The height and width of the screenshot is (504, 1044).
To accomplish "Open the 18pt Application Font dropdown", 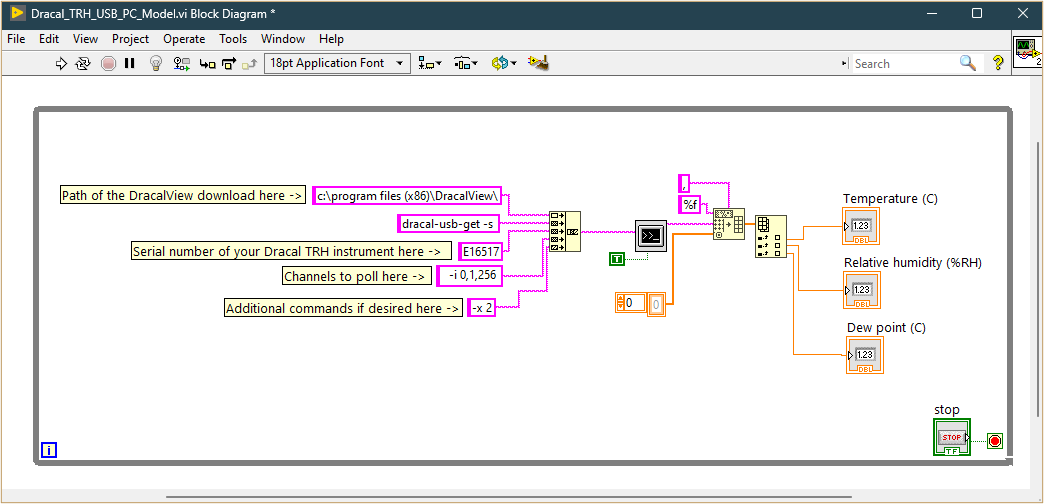I will pyautogui.click(x=336, y=63).
